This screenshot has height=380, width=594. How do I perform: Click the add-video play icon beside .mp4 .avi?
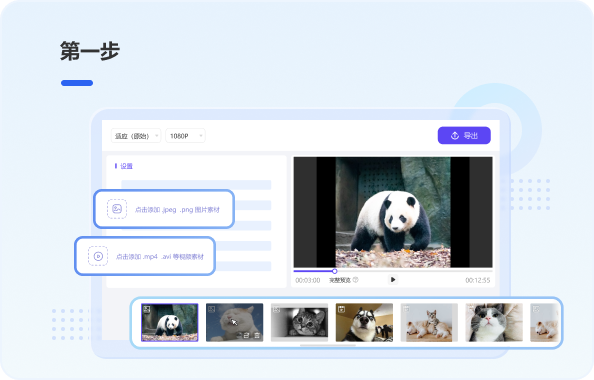[x=98, y=256]
